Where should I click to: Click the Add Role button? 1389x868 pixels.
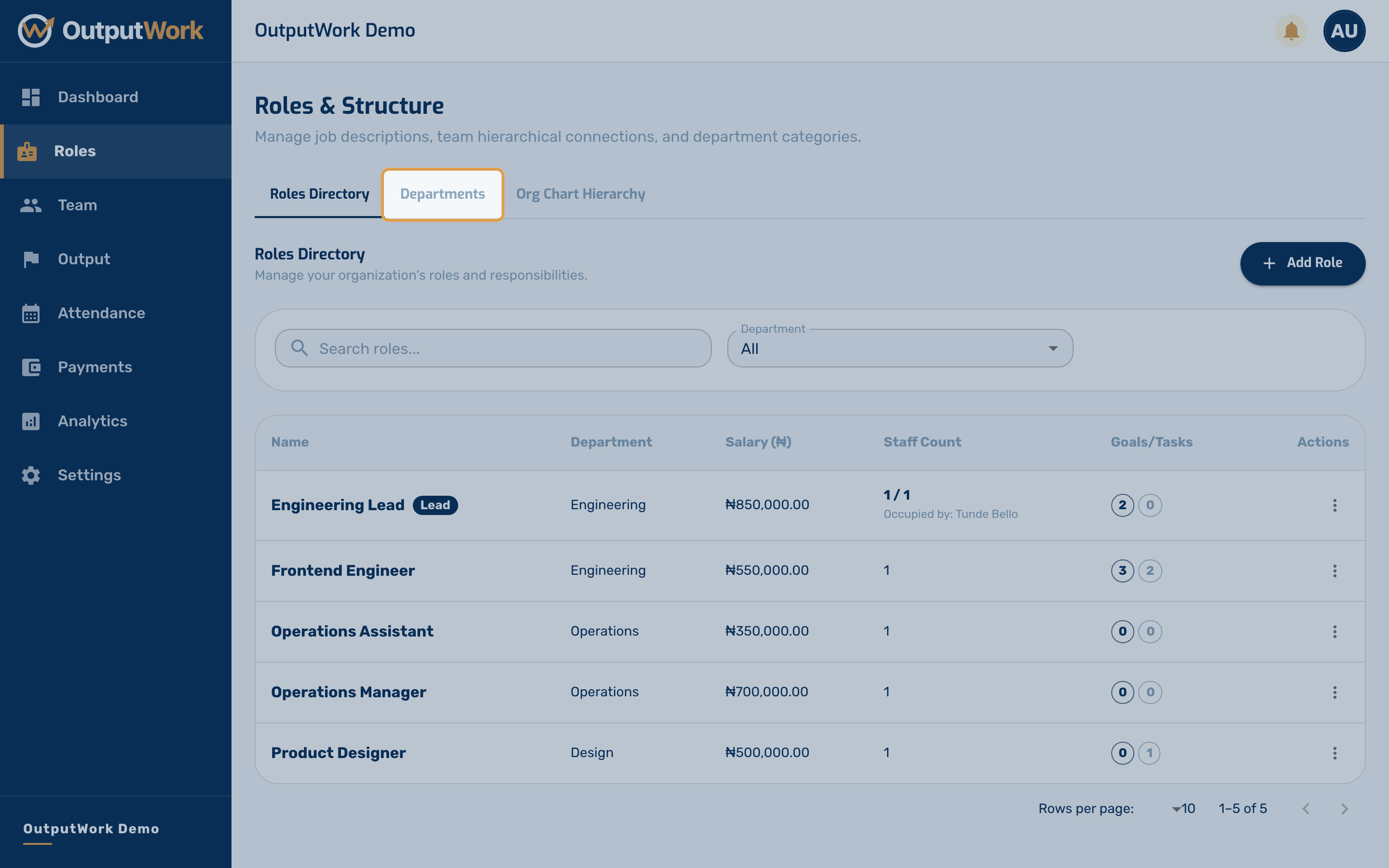(x=1302, y=263)
